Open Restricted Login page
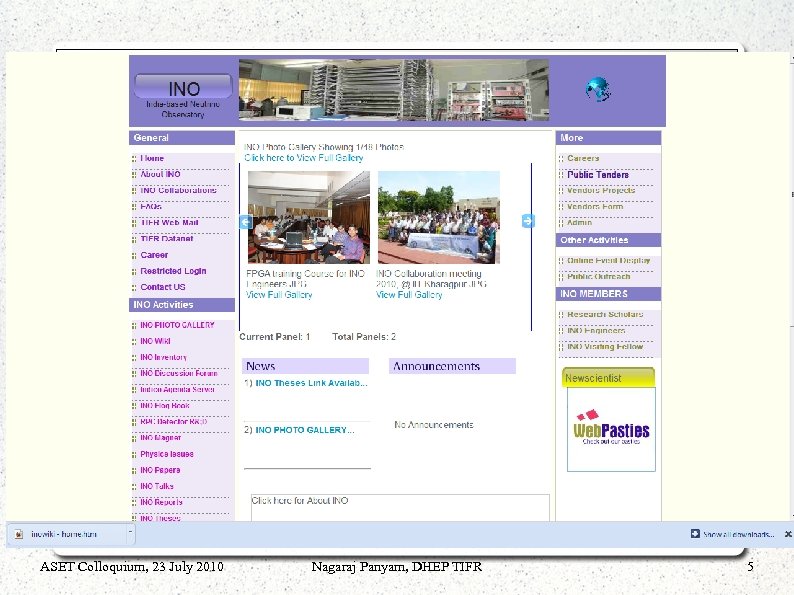Screen dimensions: 794x595 [173, 271]
